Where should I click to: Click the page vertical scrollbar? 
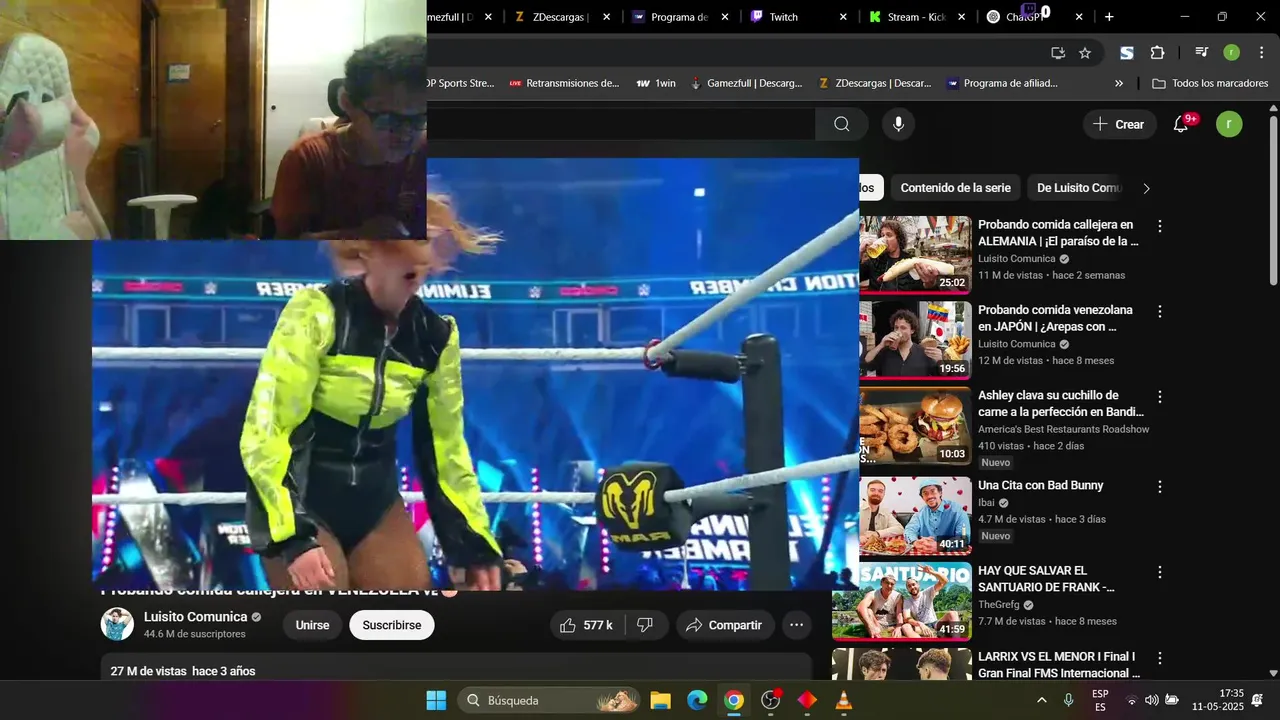tap(1273, 200)
